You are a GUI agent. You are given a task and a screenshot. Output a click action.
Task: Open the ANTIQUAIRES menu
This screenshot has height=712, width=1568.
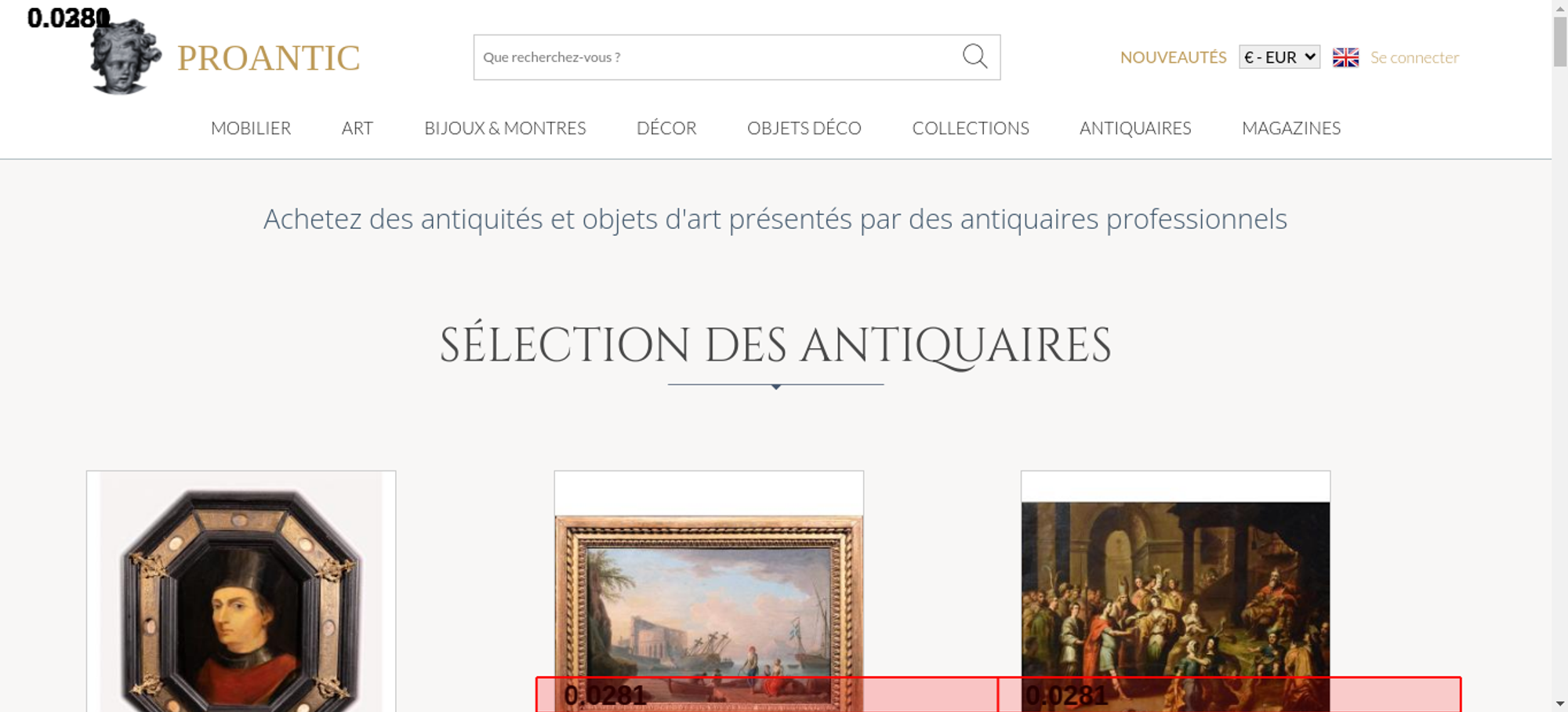[x=1135, y=128]
